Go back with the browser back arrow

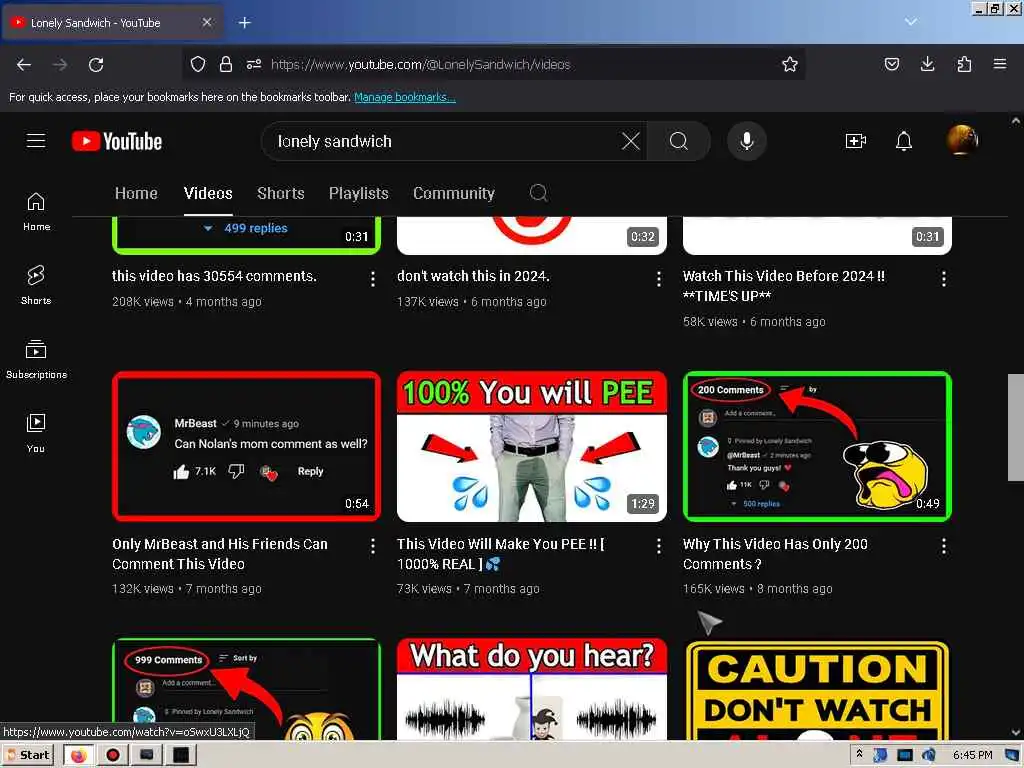(24, 65)
